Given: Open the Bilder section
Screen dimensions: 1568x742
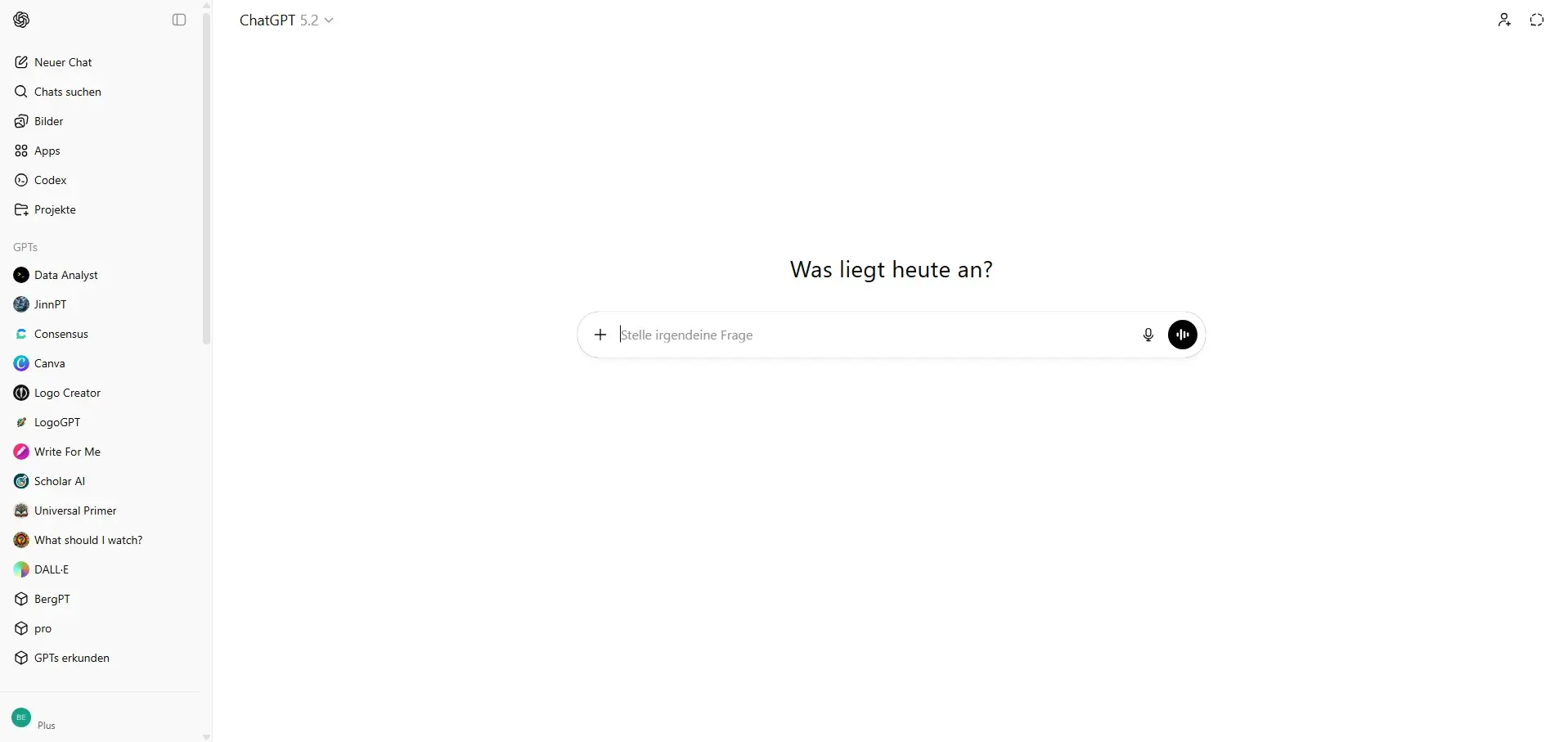Looking at the screenshot, I should point(48,121).
